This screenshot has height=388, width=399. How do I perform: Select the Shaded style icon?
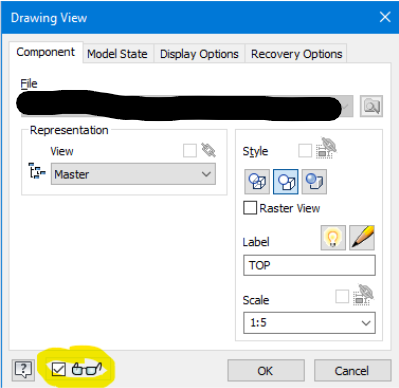[314, 182]
